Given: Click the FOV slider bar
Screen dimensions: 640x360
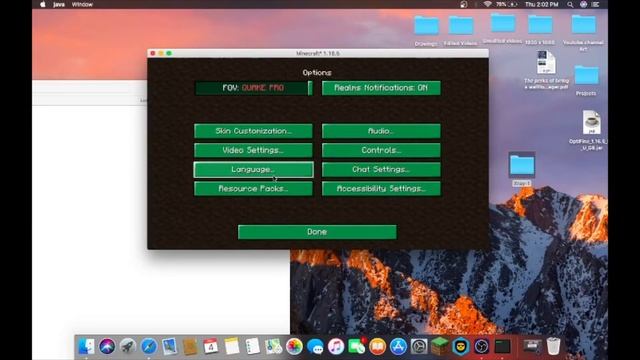Looking at the screenshot, I should point(253,88).
